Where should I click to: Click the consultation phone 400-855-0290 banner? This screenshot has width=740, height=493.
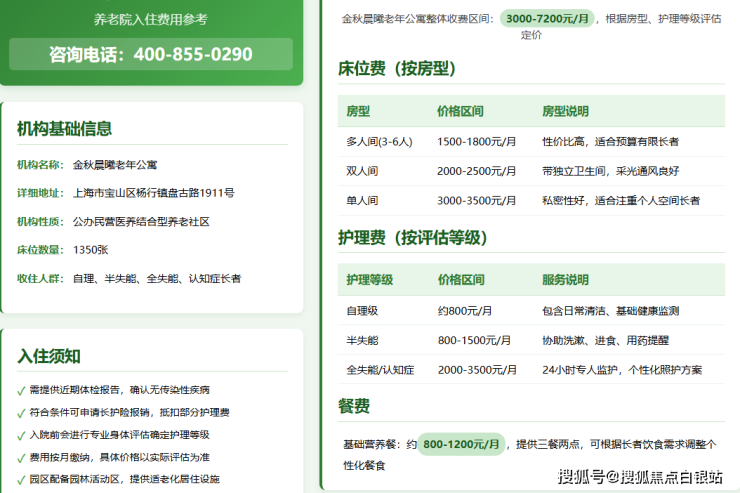point(151,54)
